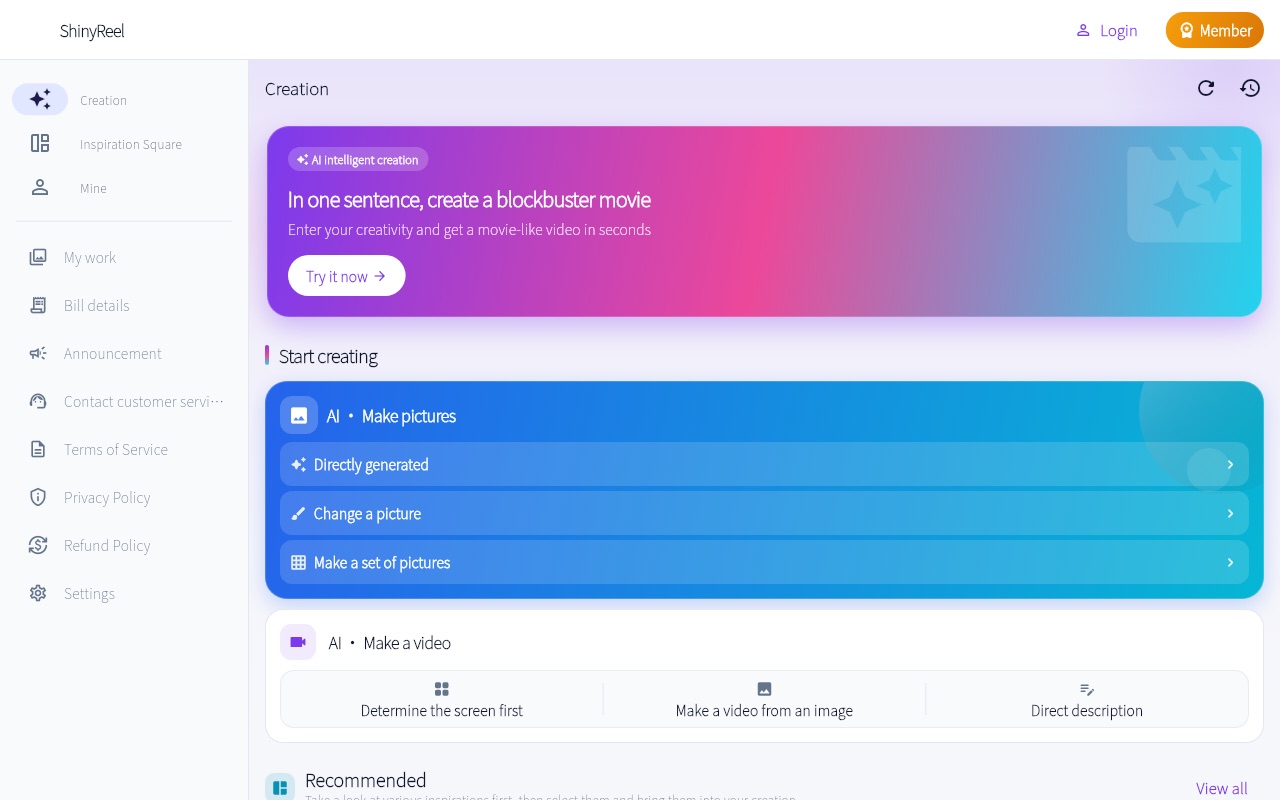1280x800 pixels.
Task: Open Inspiration Square dashboard icon
Action: pyautogui.click(x=40, y=143)
